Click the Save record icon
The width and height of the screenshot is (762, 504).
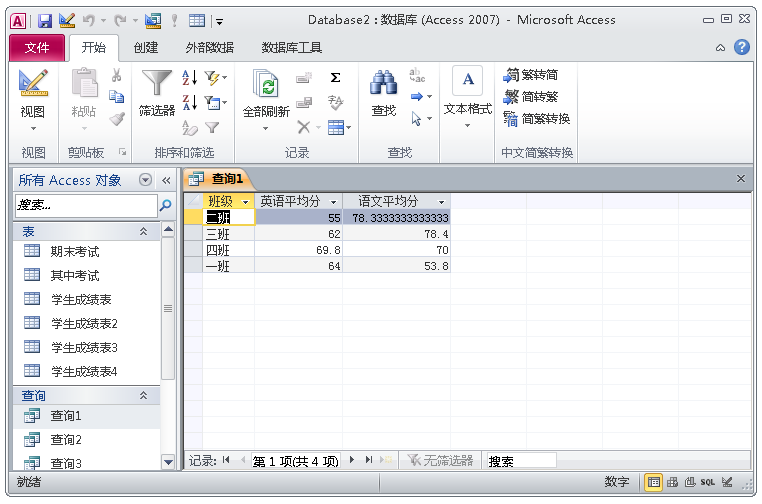[x=304, y=103]
